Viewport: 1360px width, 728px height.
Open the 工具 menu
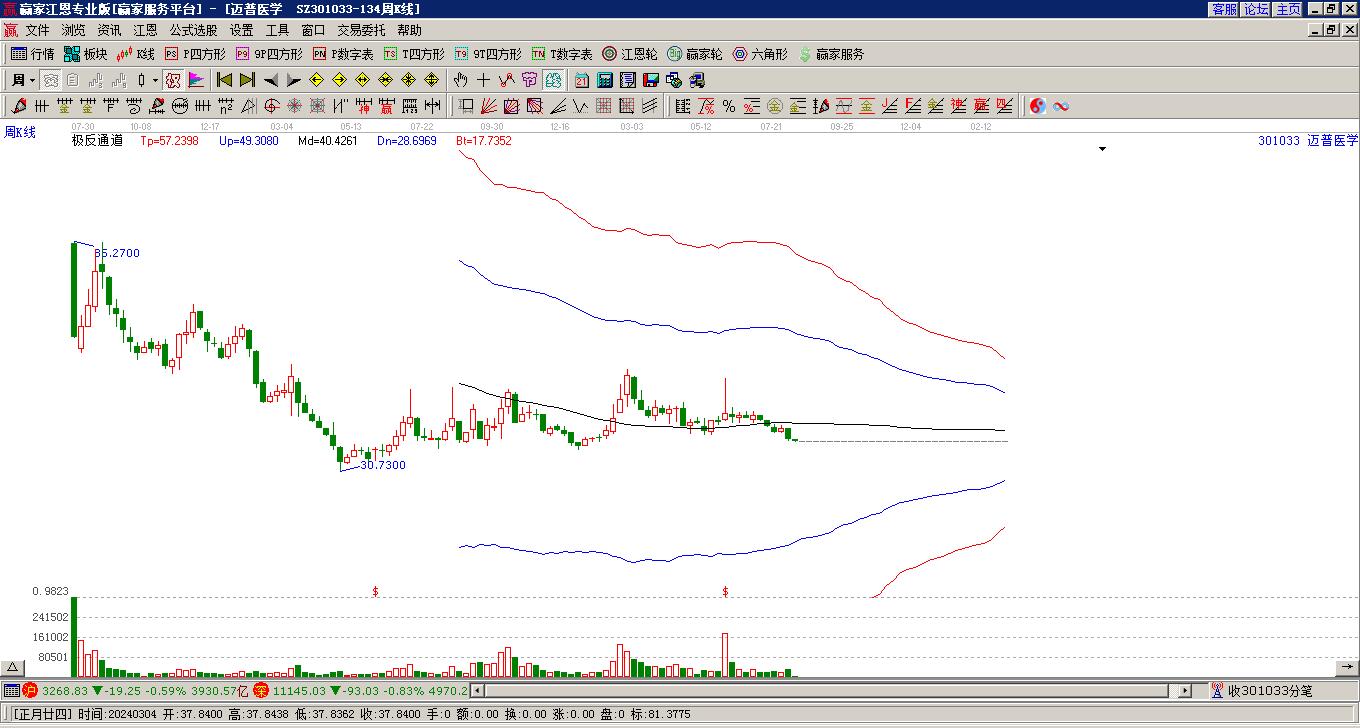277,31
